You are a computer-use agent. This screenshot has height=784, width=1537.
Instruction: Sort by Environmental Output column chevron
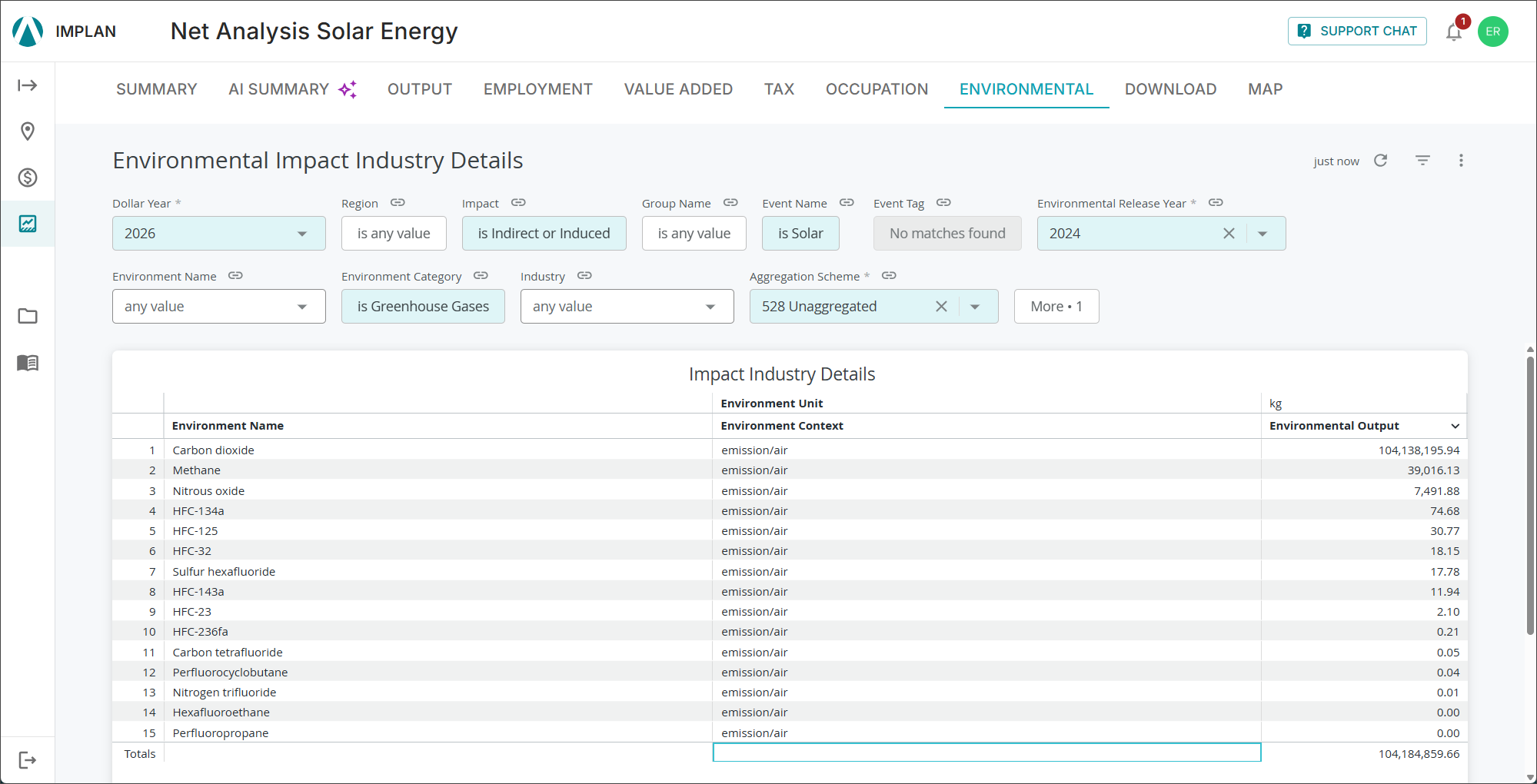point(1455,426)
